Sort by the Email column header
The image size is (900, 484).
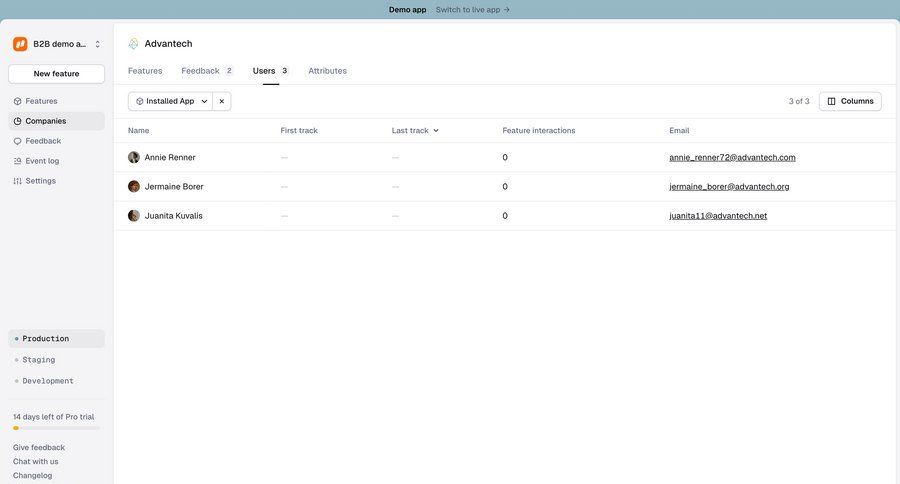tap(679, 130)
